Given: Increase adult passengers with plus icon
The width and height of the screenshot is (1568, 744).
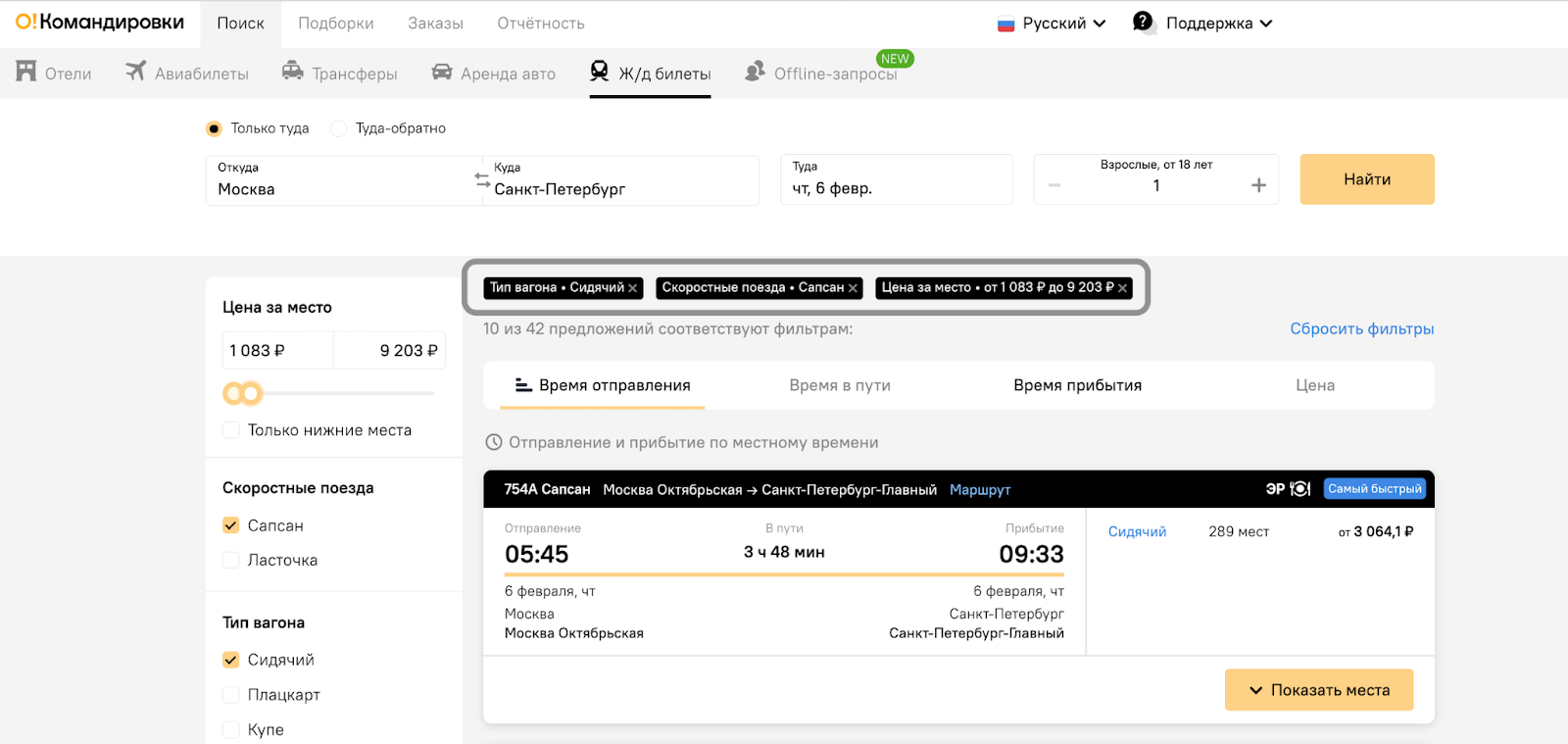Looking at the screenshot, I should [1259, 185].
